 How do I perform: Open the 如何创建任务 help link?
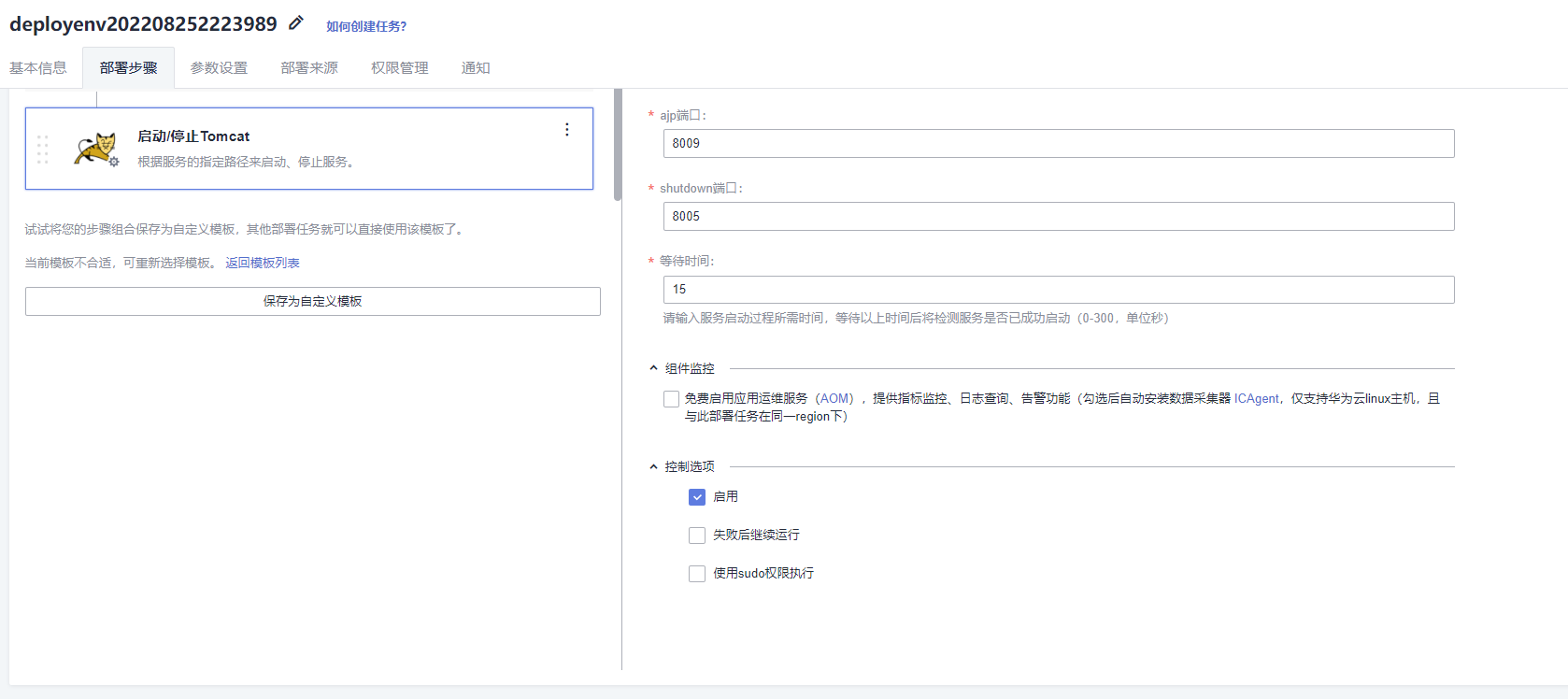[366, 26]
